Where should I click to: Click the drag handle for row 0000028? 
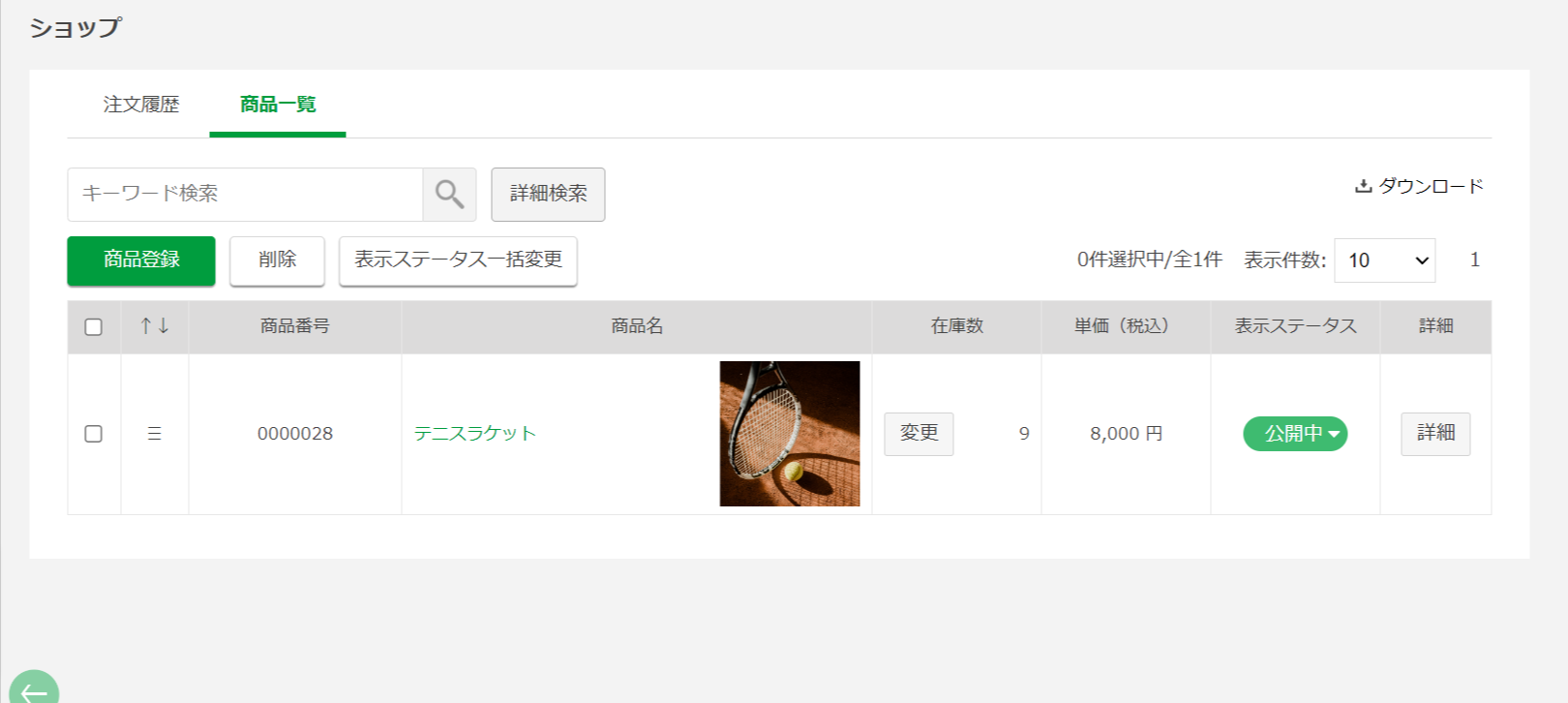(154, 434)
